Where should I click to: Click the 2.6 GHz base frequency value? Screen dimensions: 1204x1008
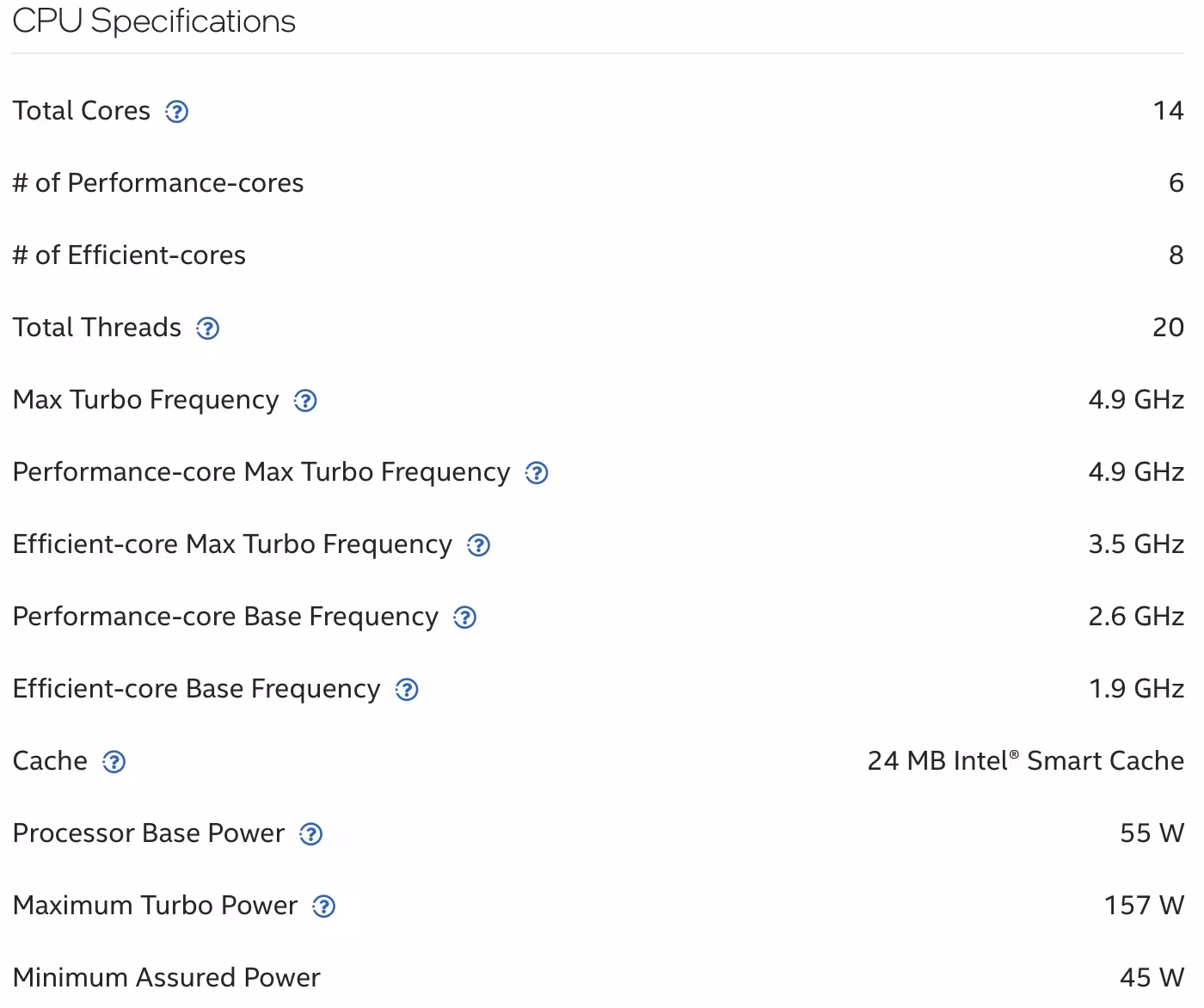click(x=1136, y=617)
